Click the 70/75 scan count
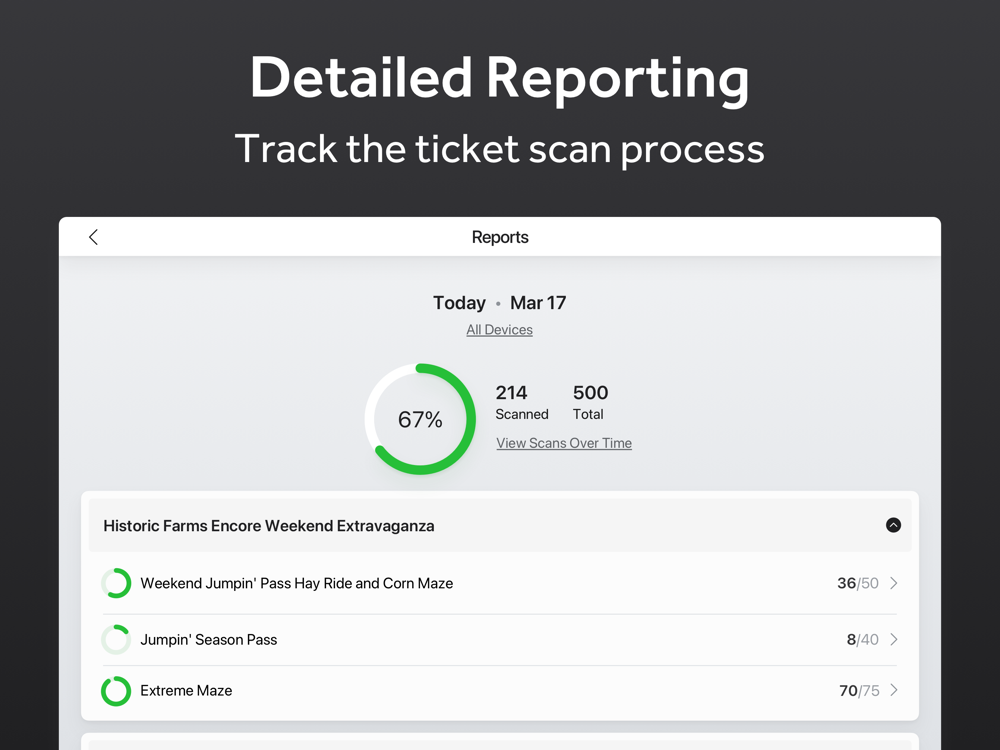The height and width of the screenshot is (750, 1000). pyautogui.click(x=859, y=691)
